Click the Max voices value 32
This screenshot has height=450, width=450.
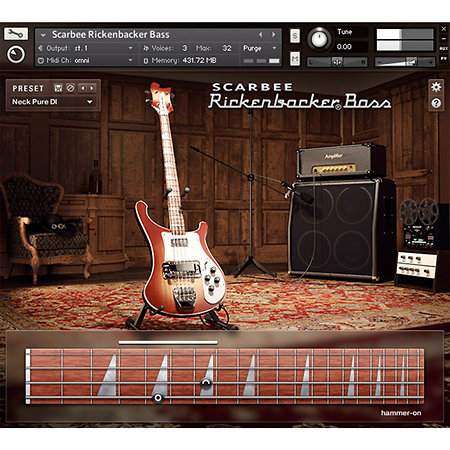coord(227,48)
